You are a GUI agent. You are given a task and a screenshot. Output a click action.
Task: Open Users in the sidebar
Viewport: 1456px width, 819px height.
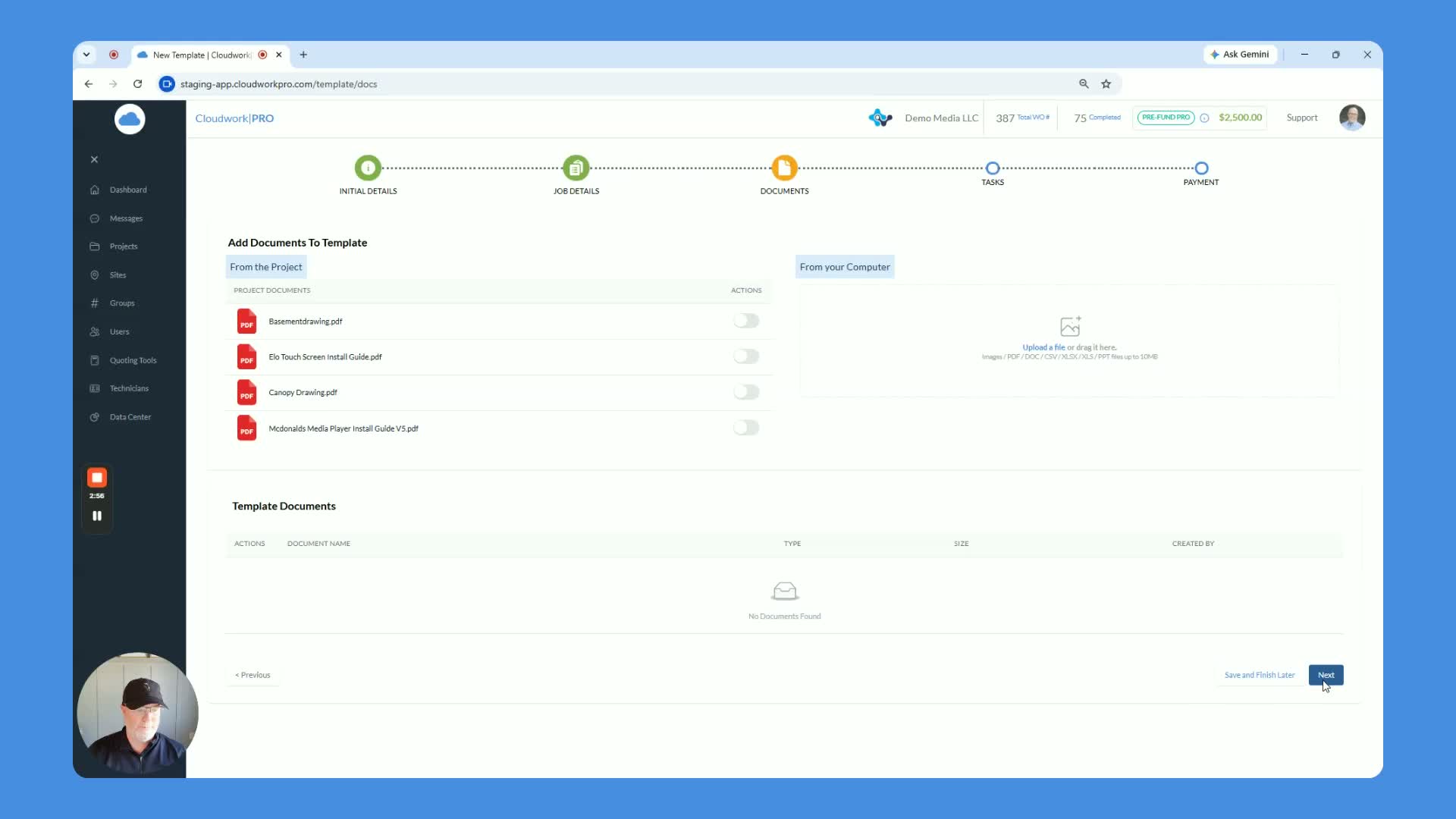[119, 332]
